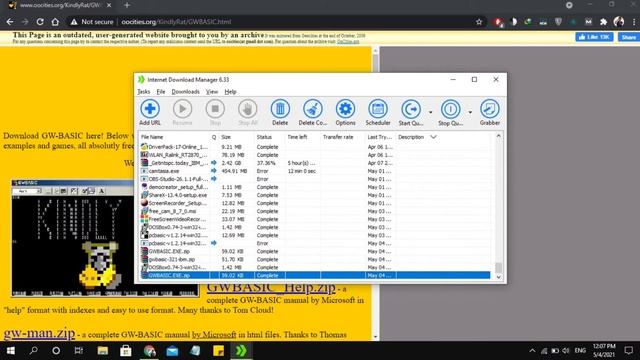Screen dimensions: 640x360
Task: Select the gwbasic-321-ibm.zip row
Action: 315,259
